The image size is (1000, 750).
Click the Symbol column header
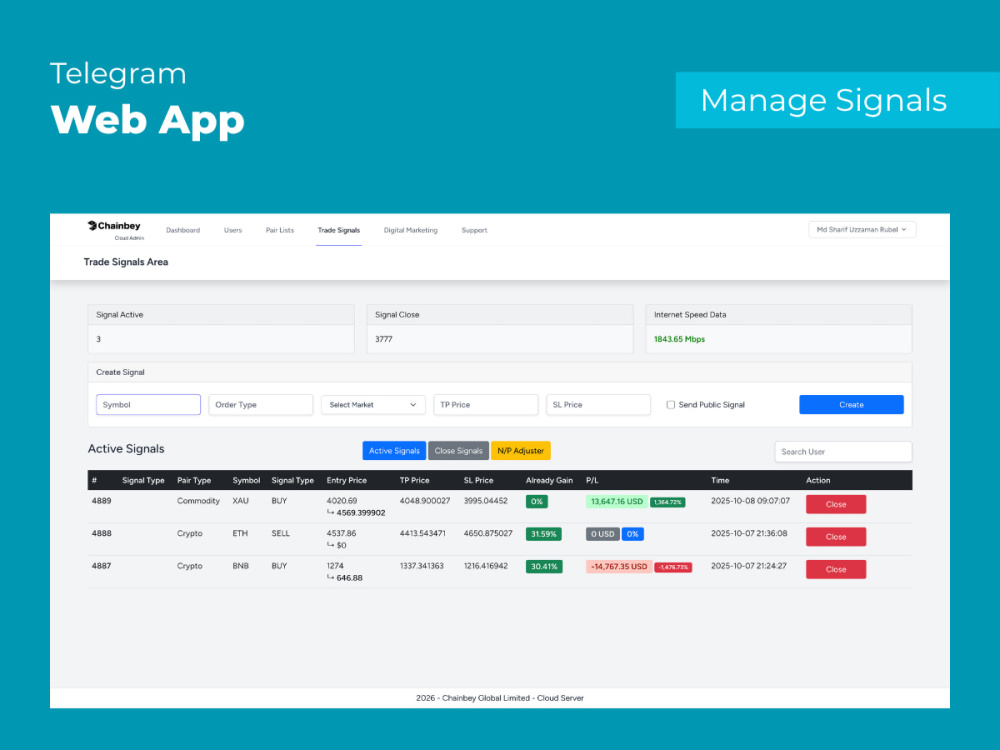pos(246,480)
